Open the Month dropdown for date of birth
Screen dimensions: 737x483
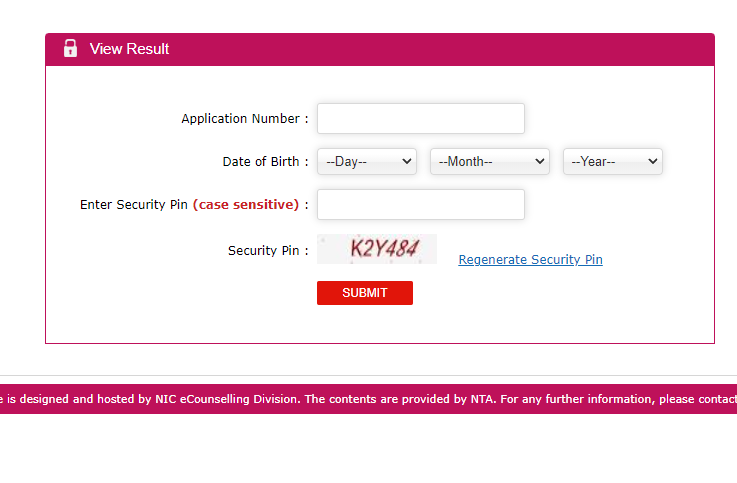click(x=489, y=161)
